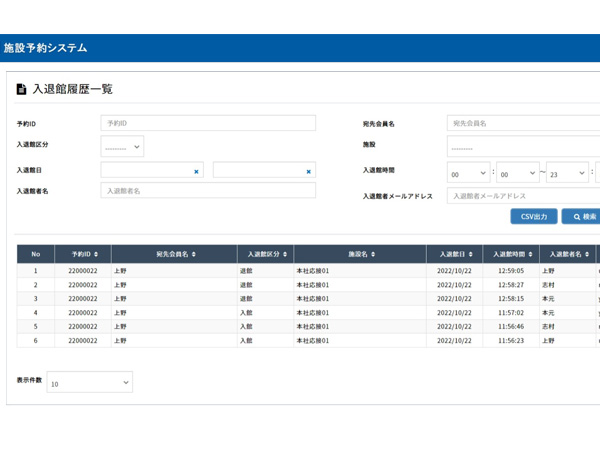
Task: Click the 検索 search button
Action: (x=582, y=216)
